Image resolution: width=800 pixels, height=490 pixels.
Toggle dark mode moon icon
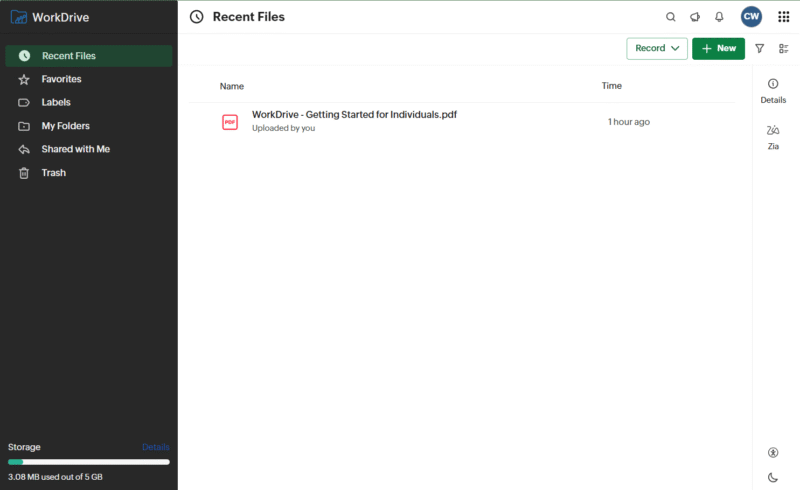pos(773,477)
